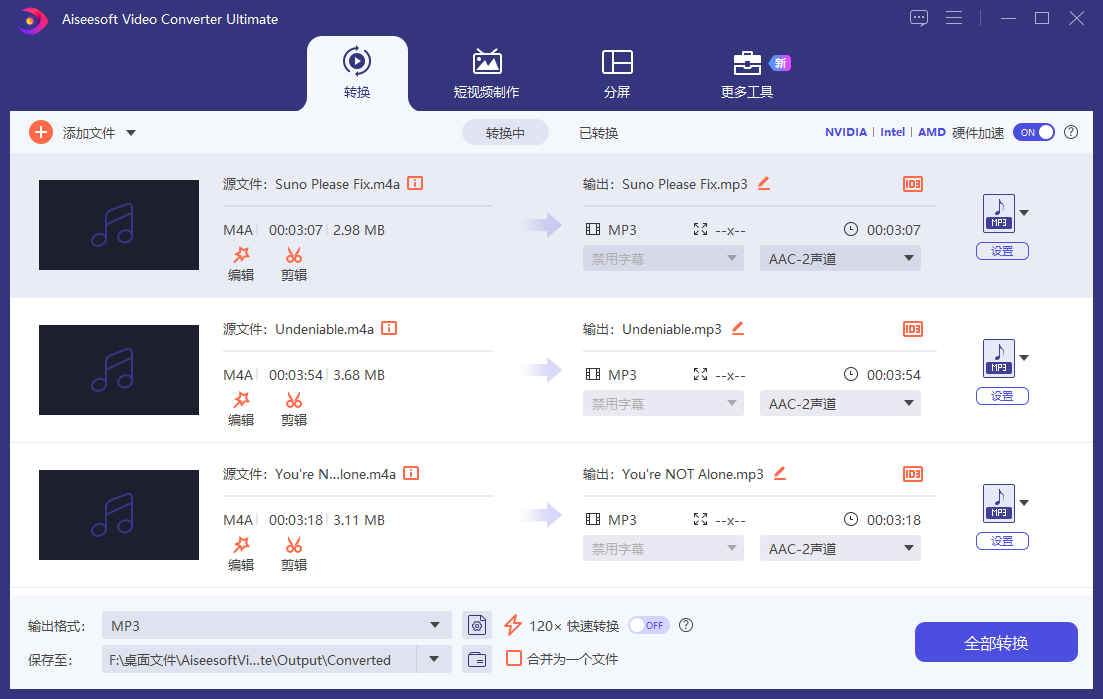Open output format settings gear icon
The image size is (1103, 699).
point(478,625)
